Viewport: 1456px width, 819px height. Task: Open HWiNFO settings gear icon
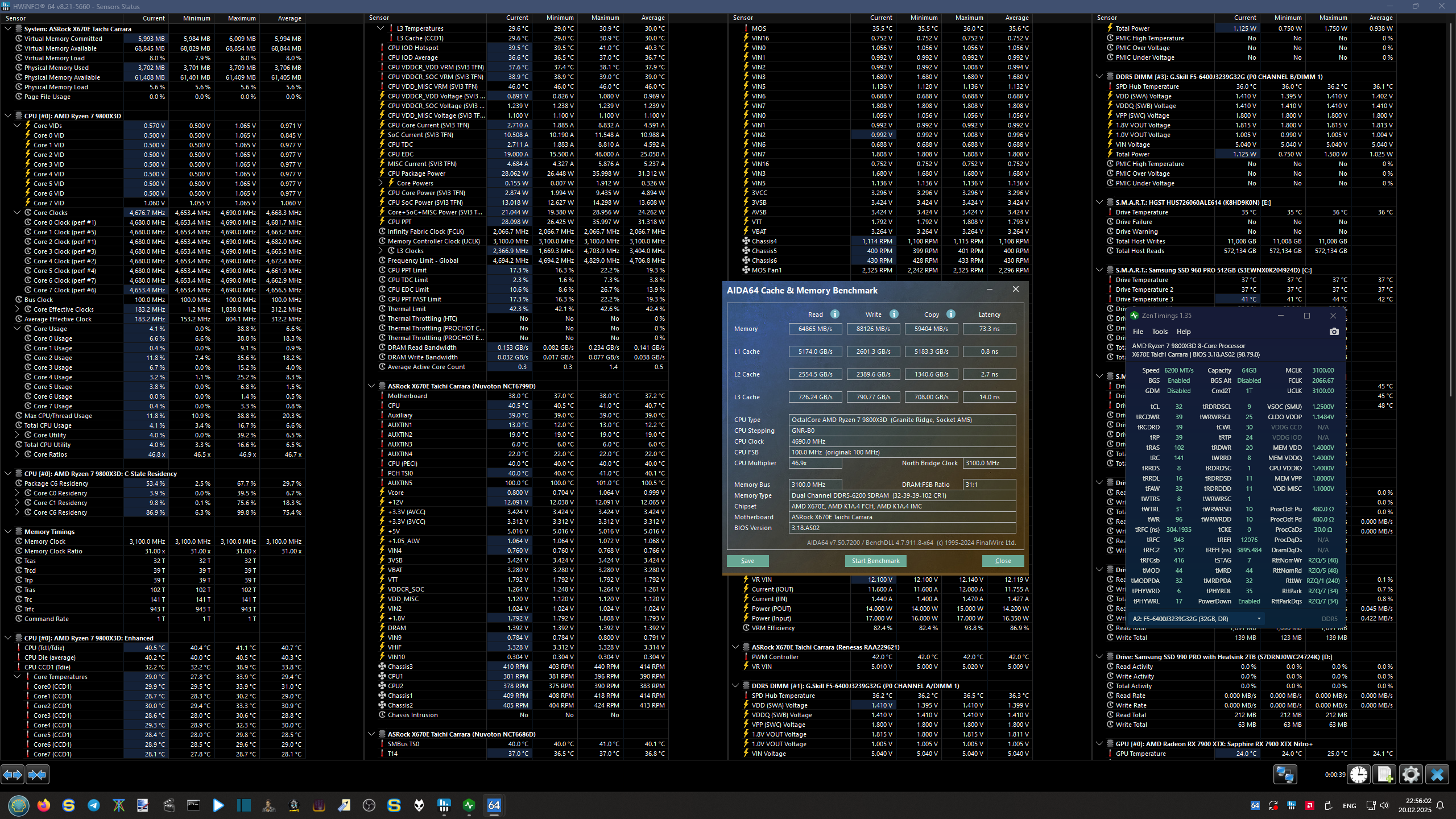click(x=1410, y=775)
